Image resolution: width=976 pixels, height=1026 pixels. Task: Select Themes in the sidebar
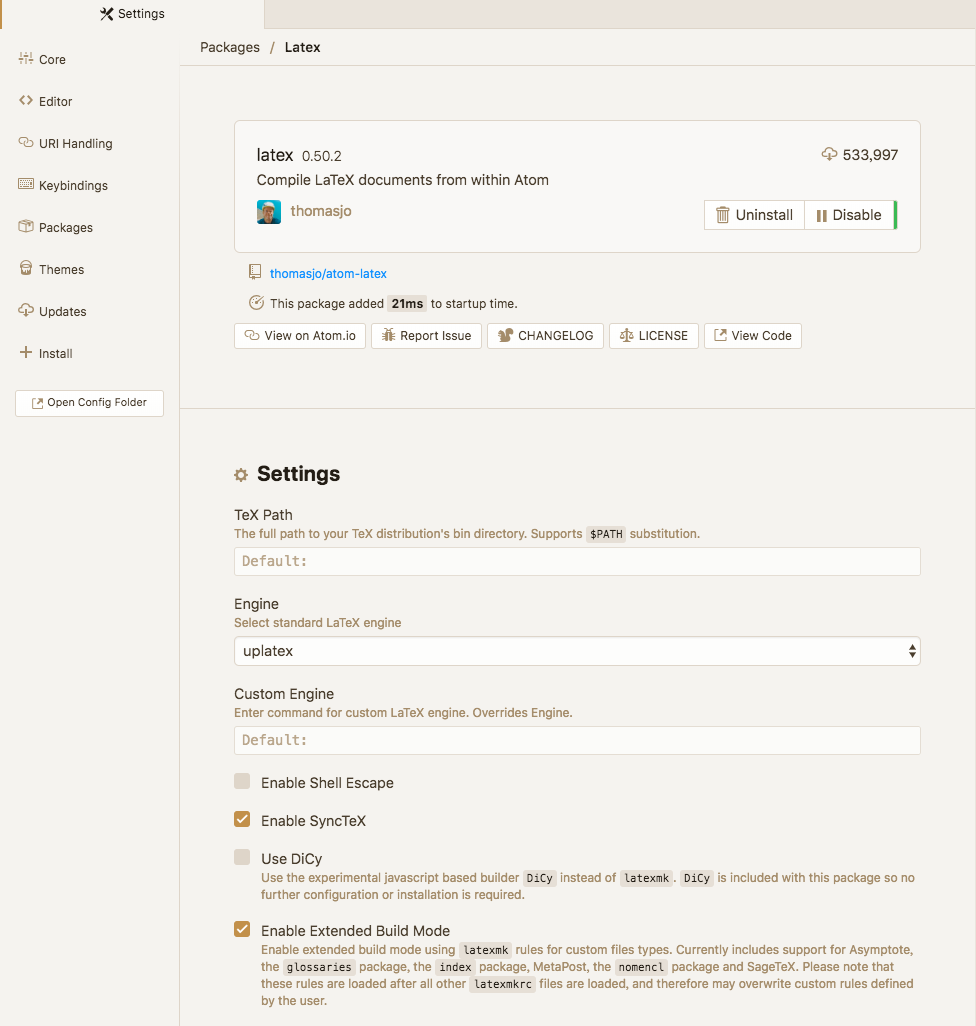pyautogui.click(x=61, y=269)
